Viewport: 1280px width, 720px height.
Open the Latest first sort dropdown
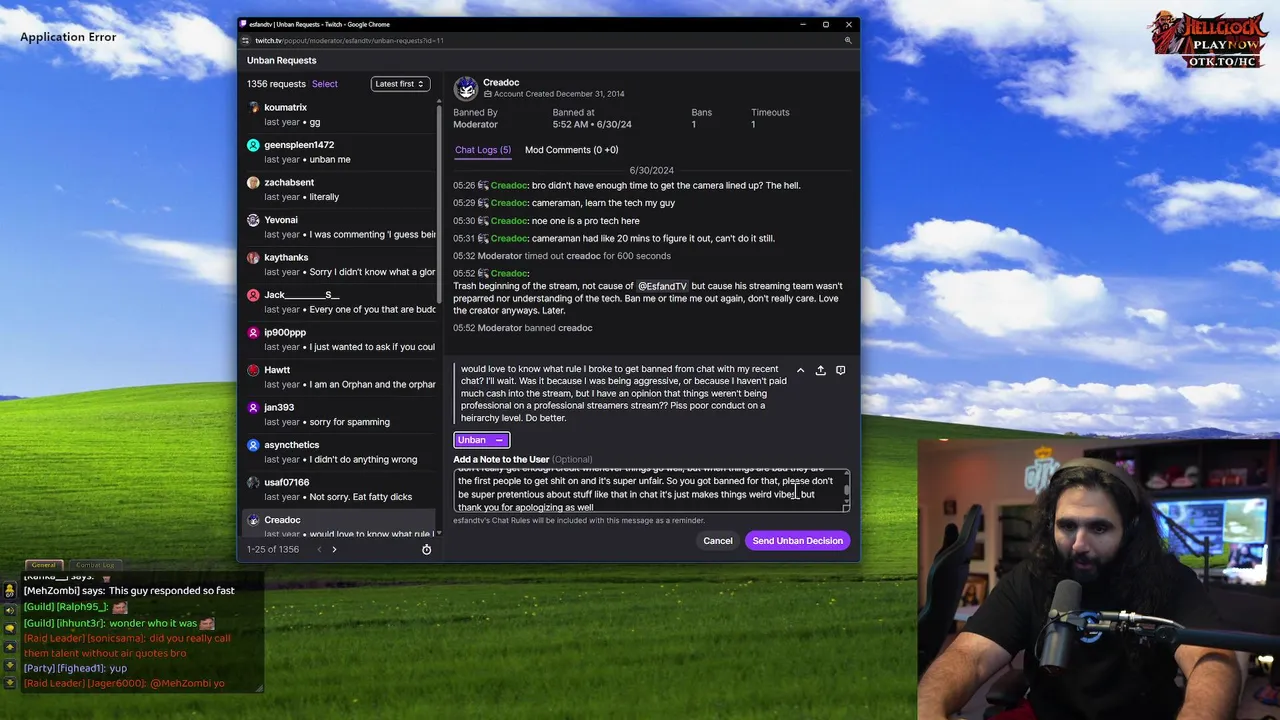(x=400, y=84)
